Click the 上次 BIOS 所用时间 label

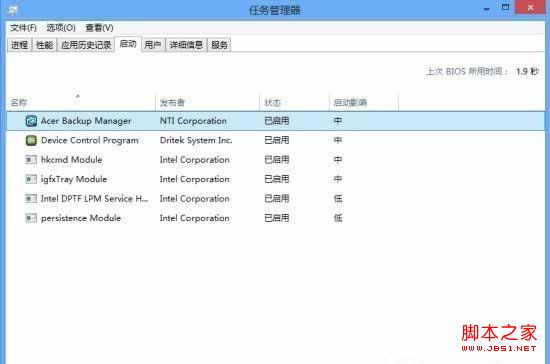point(467,72)
